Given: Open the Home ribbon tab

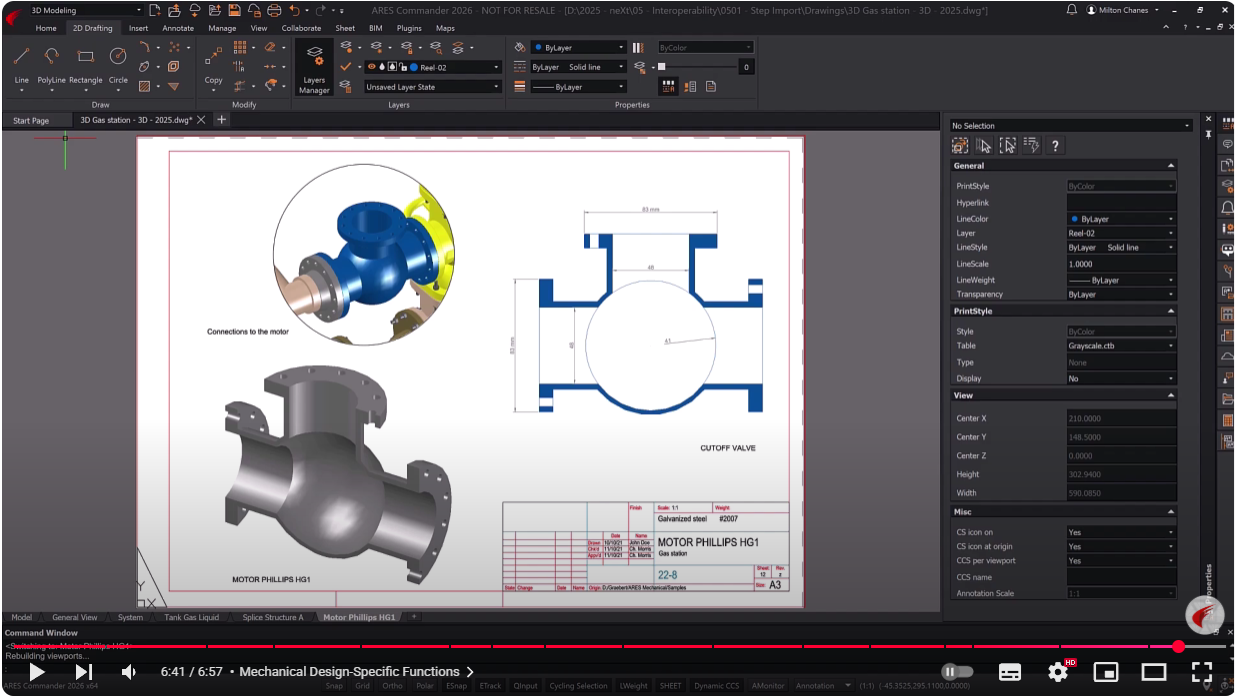Looking at the screenshot, I should (x=46, y=28).
